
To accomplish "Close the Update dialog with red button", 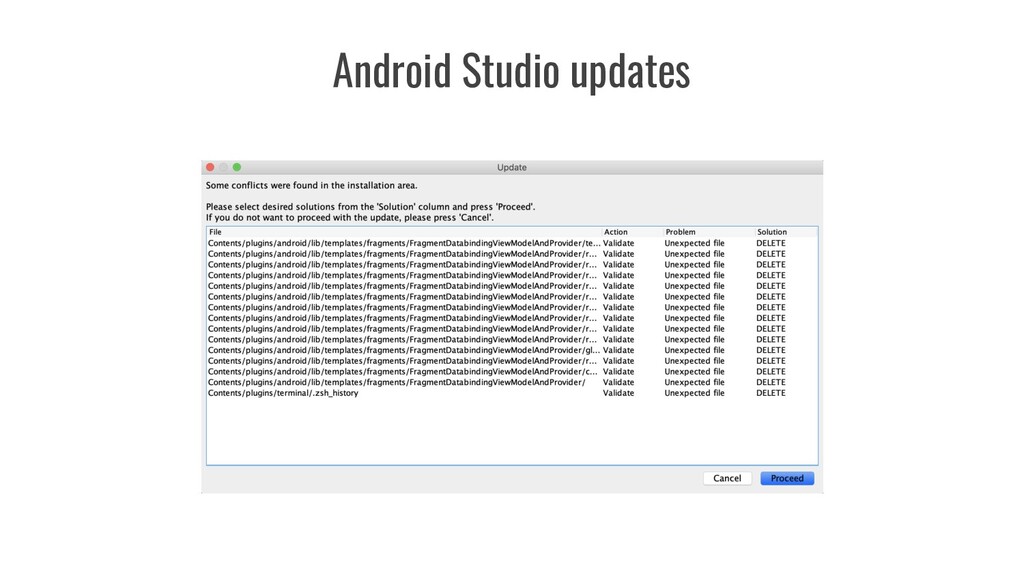I will [210, 167].
